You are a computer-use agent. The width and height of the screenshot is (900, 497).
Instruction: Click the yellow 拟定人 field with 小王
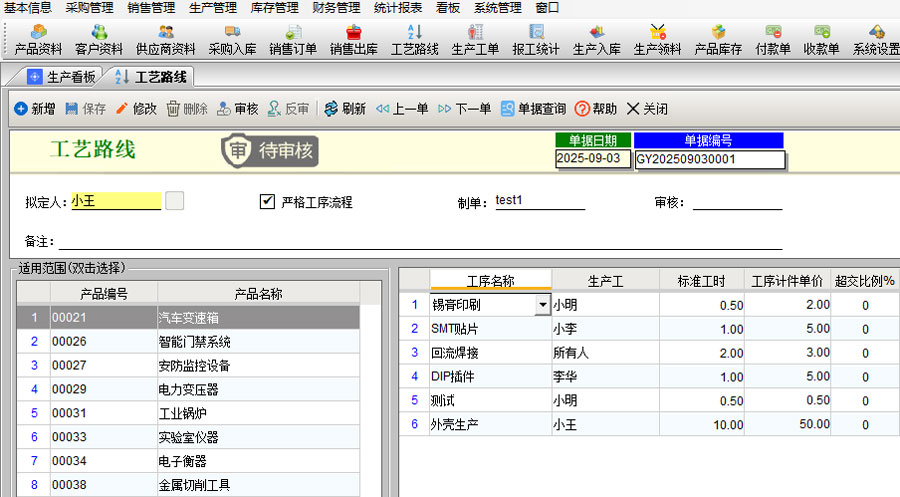(115, 201)
